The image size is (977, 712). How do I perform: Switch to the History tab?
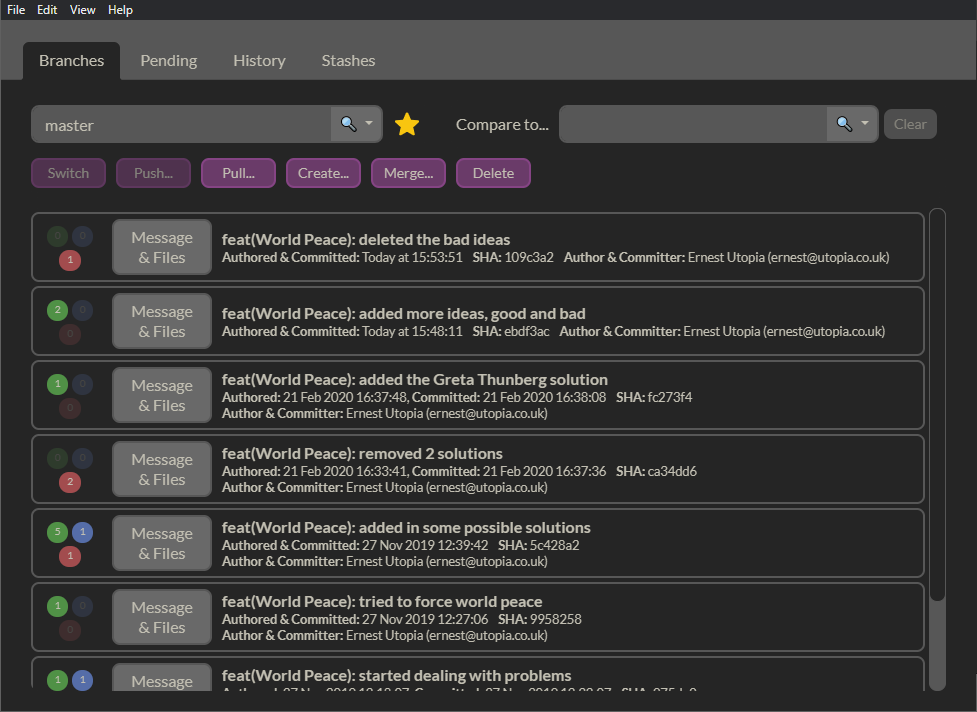(x=259, y=60)
